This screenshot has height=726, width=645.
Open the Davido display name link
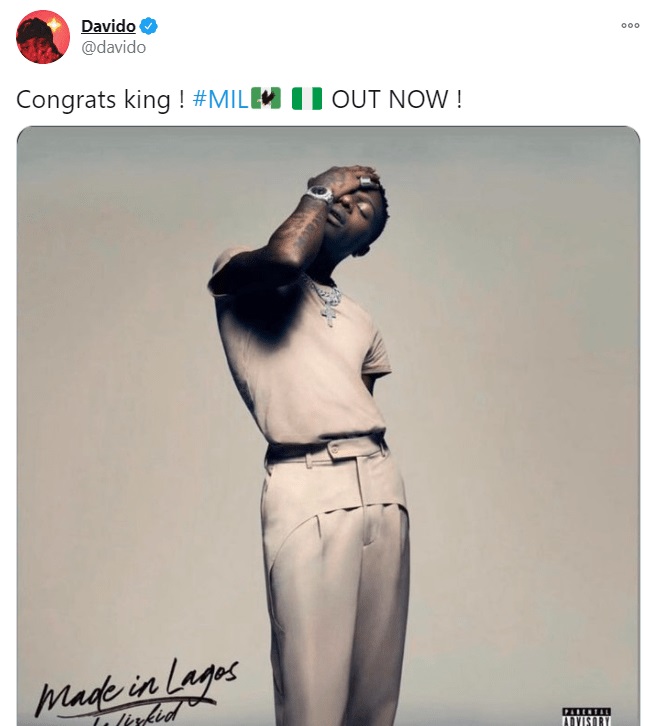click(108, 26)
